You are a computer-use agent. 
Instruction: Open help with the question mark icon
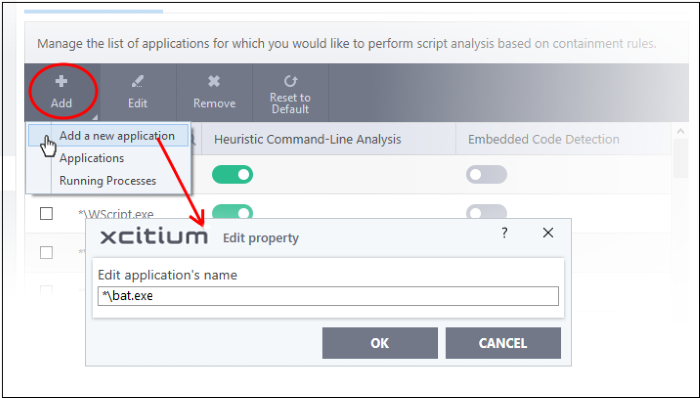click(504, 232)
